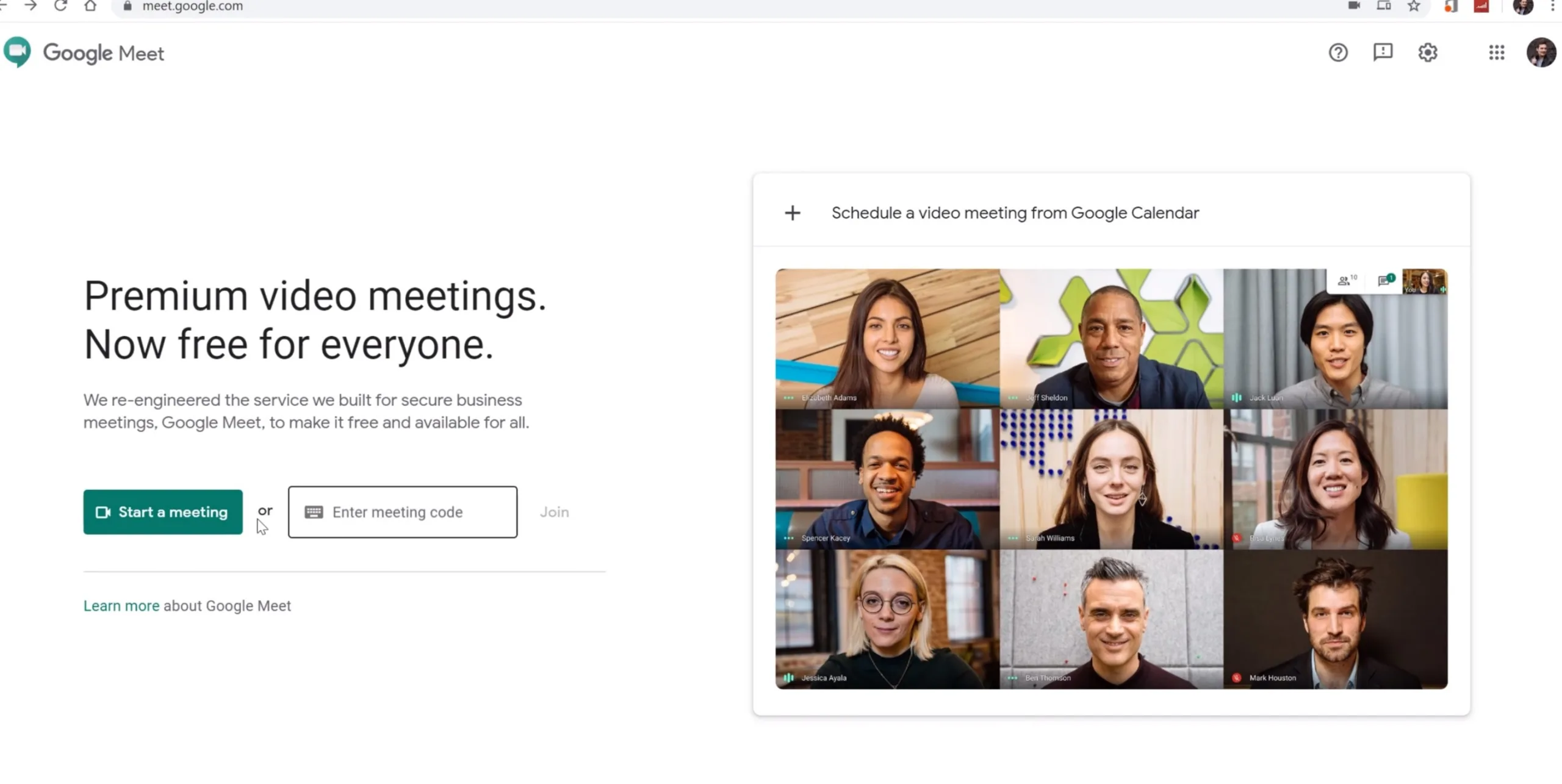Image resolution: width=1562 pixels, height=784 pixels.
Task: Open Google Meet settings gear
Action: pyautogui.click(x=1428, y=52)
